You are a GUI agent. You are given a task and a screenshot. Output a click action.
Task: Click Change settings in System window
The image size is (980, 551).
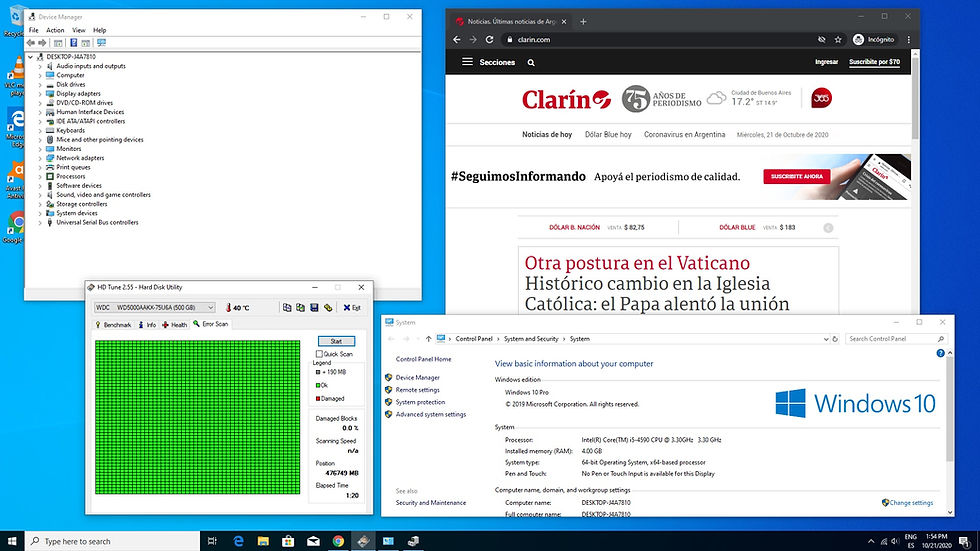coord(911,502)
